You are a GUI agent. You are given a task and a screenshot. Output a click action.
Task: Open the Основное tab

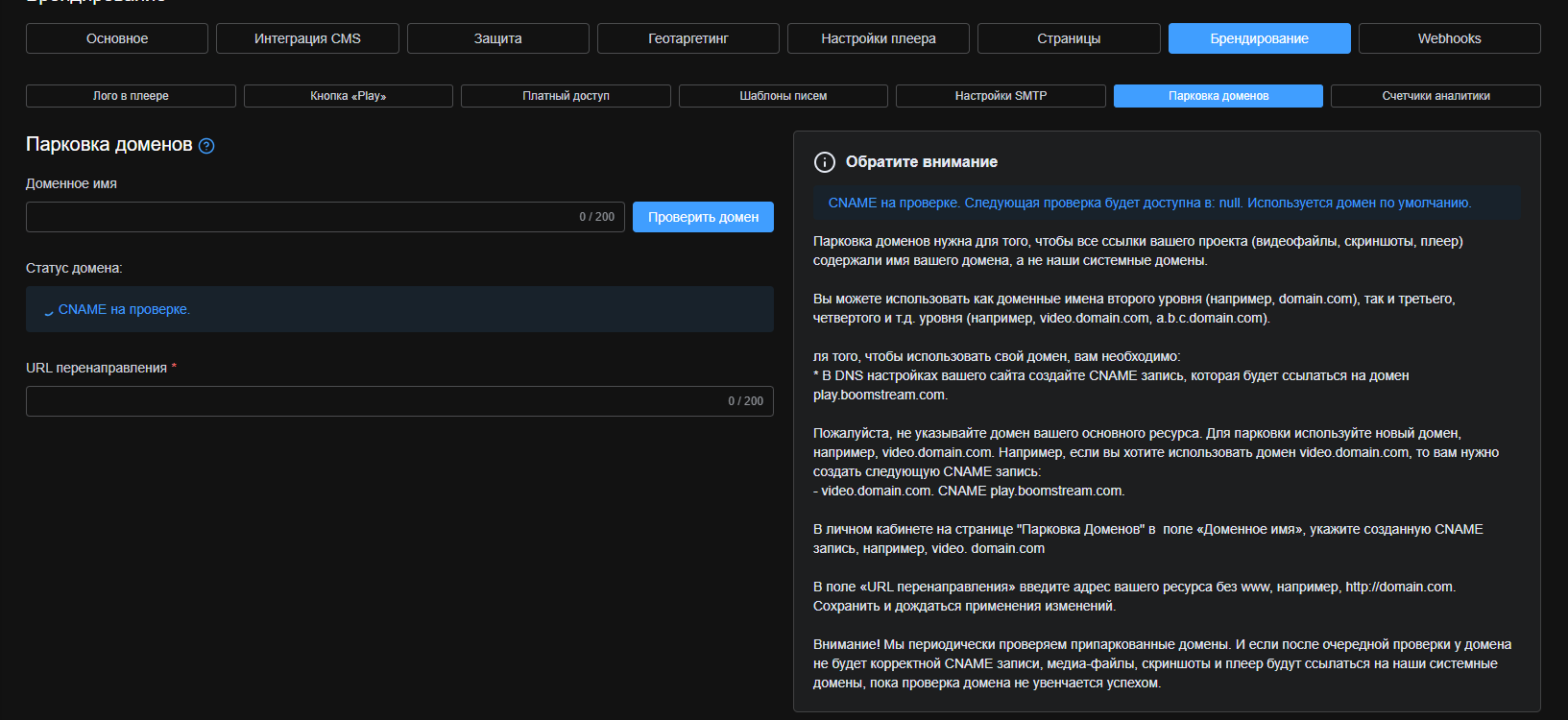coord(117,38)
